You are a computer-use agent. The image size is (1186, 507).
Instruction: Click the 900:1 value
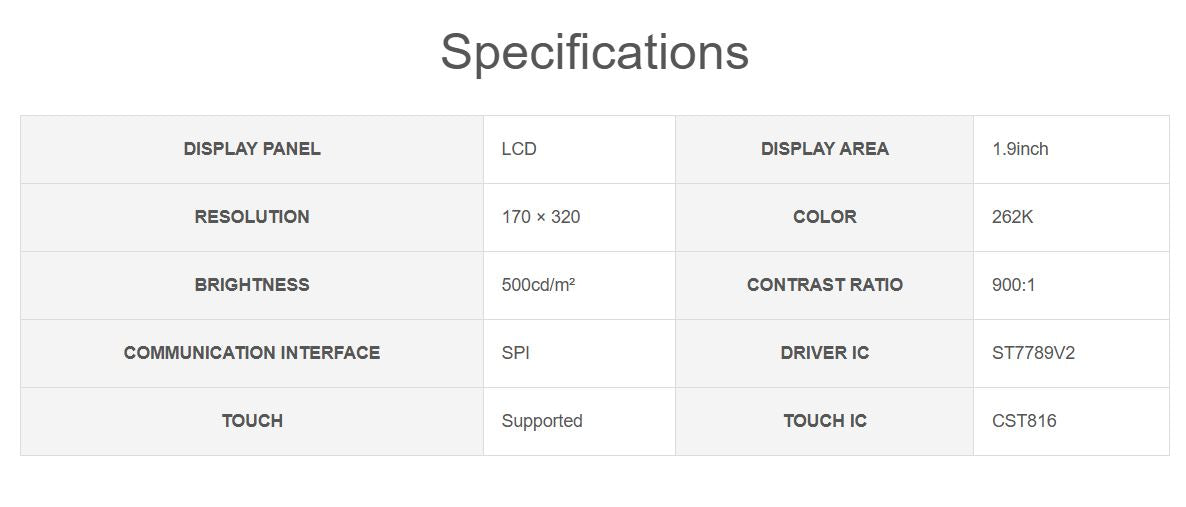point(1013,285)
